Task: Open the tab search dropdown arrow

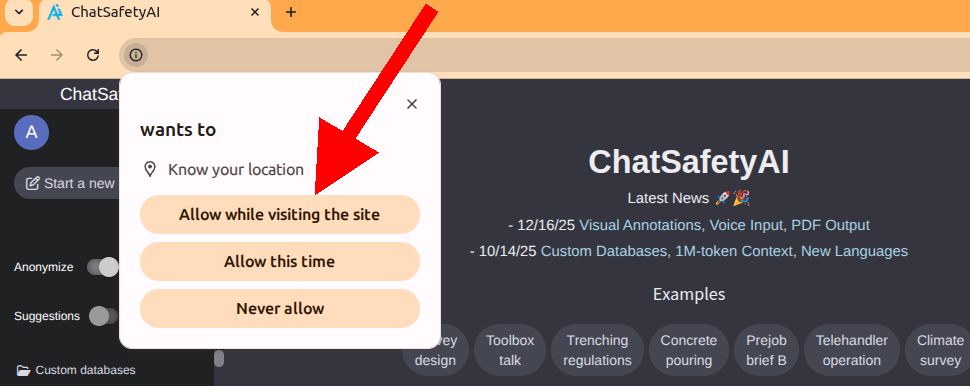Action: pos(19,12)
